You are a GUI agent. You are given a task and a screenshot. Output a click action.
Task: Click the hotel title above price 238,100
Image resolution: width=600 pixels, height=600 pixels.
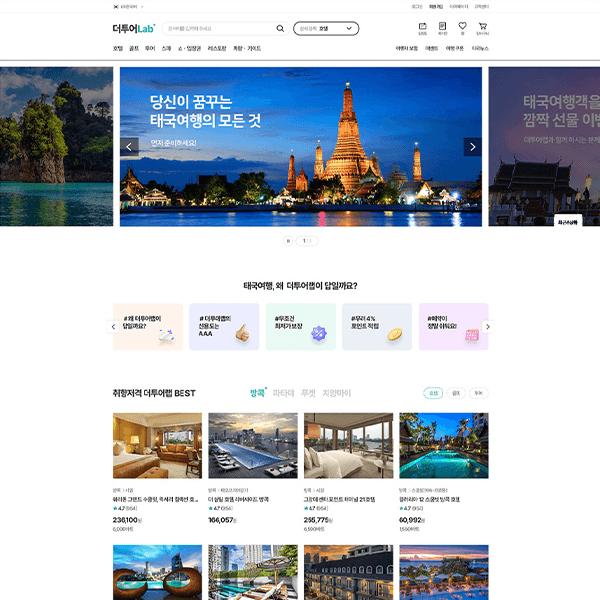tap(155, 499)
